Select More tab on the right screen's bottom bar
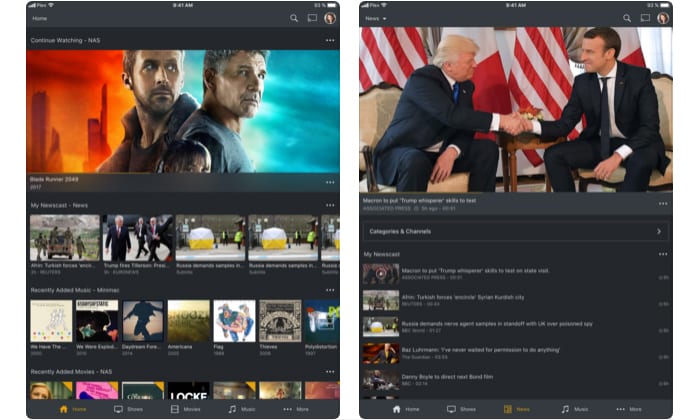 [629, 409]
